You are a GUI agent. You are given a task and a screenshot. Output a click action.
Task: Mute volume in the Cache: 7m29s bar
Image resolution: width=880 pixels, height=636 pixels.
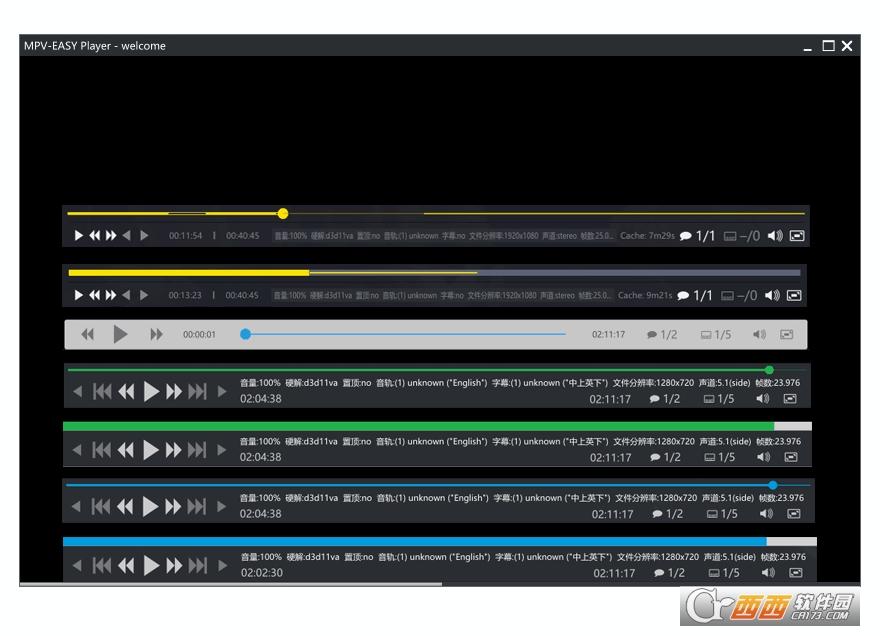pos(775,236)
